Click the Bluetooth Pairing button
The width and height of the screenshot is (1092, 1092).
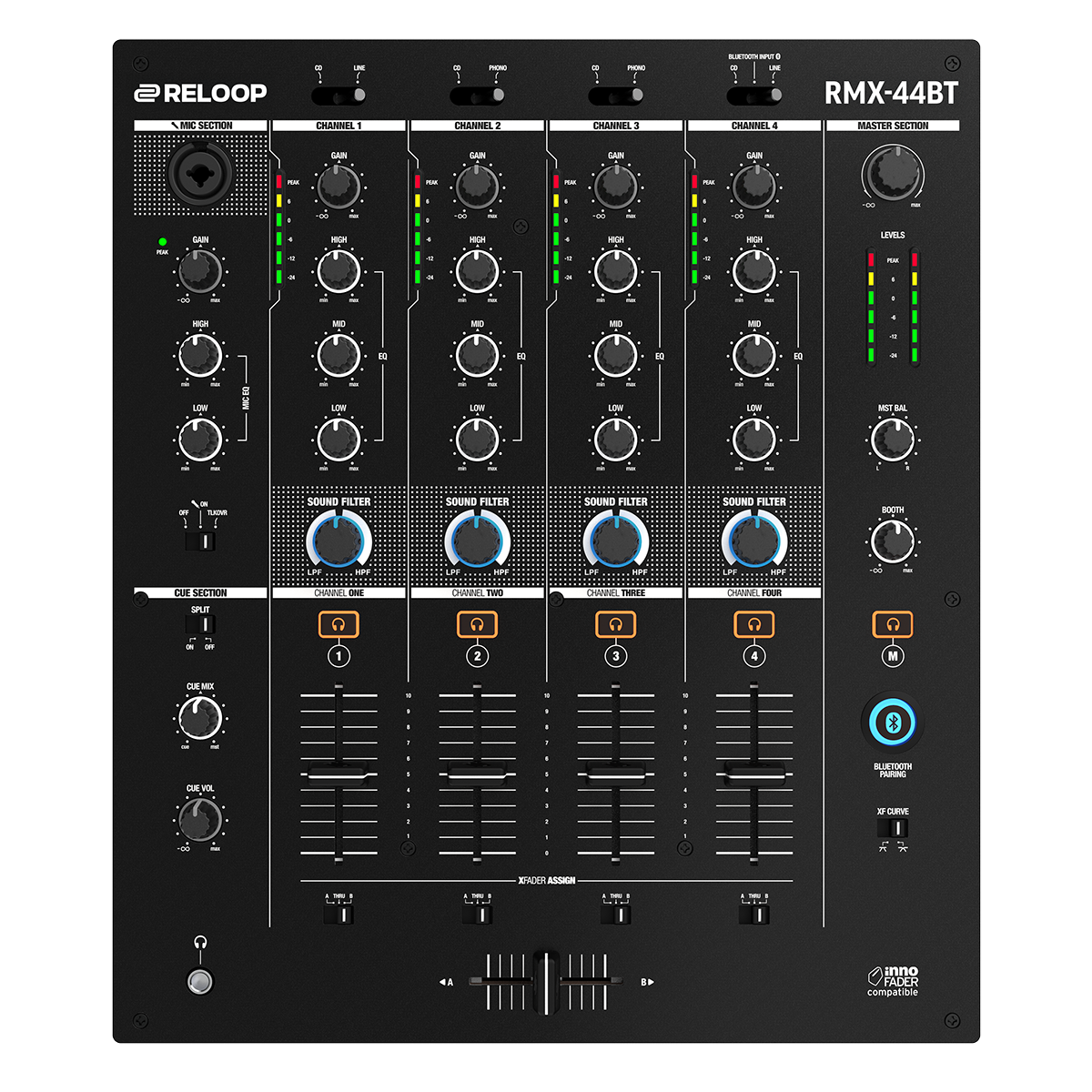tap(893, 723)
